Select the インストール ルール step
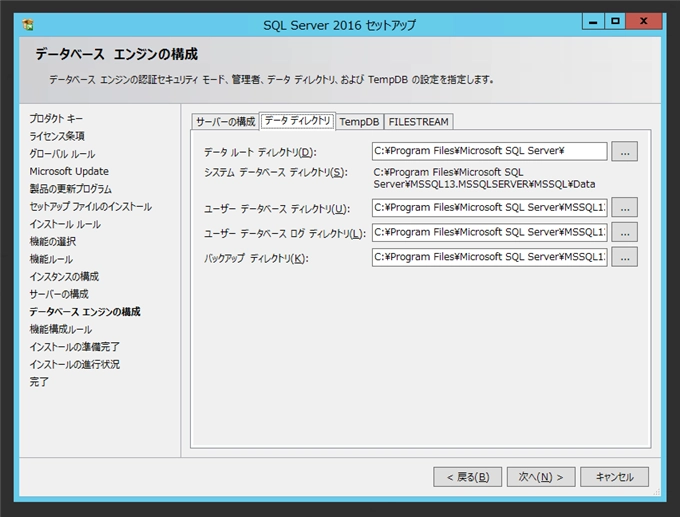The height and width of the screenshot is (517, 680). (x=65, y=224)
